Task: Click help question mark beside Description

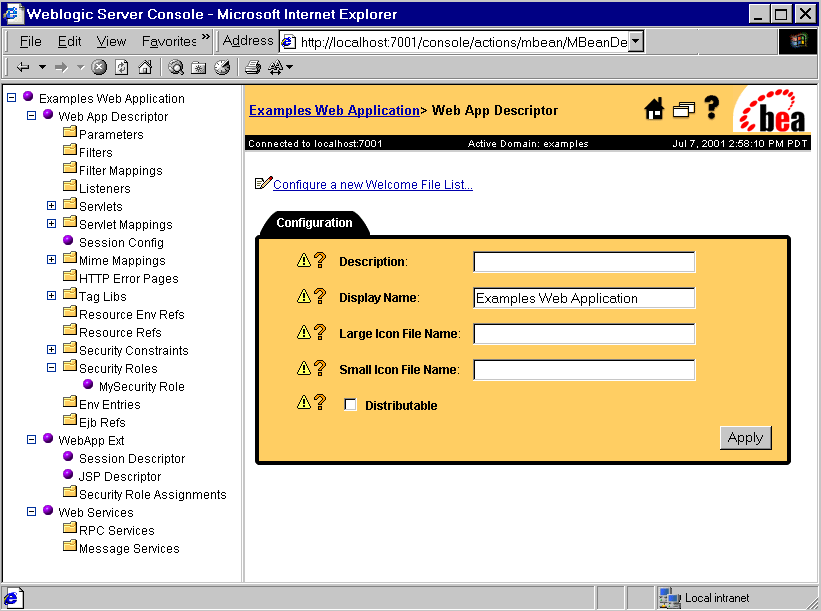Action: (x=320, y=260)
